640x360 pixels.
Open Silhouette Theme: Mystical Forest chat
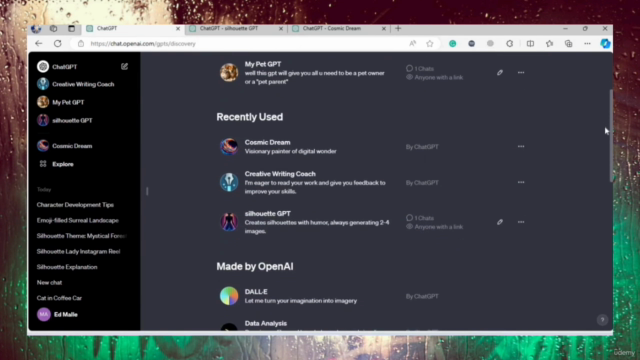pos(82,236)
